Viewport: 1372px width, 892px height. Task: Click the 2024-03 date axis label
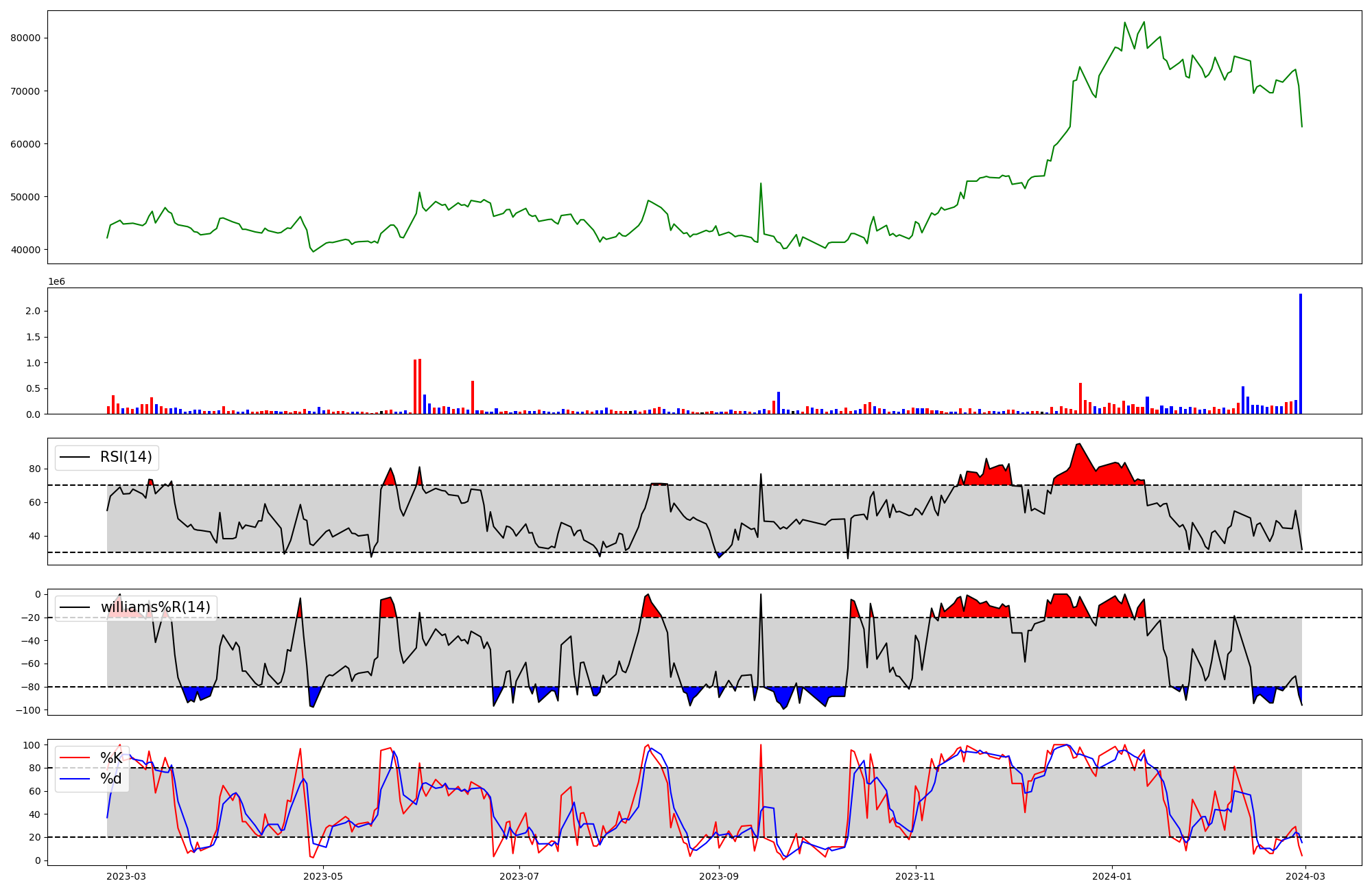pyautogui.click(x=1305, y=876)
